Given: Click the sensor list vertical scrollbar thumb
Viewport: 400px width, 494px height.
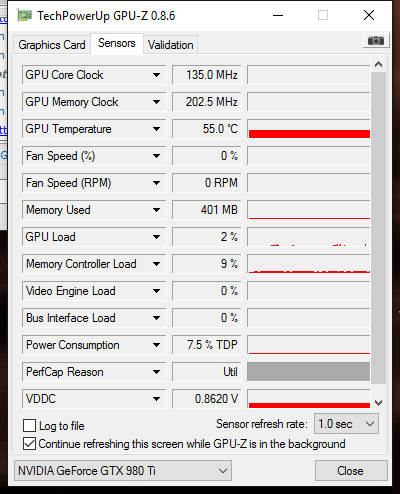Looking at the screenshot, I should click(378, 228).
